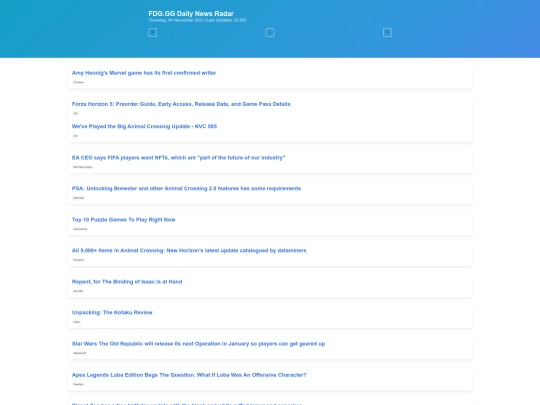
Task: Open PSA Unlocking Brewster Animal Crossing article
Action: tap(186, 188)
